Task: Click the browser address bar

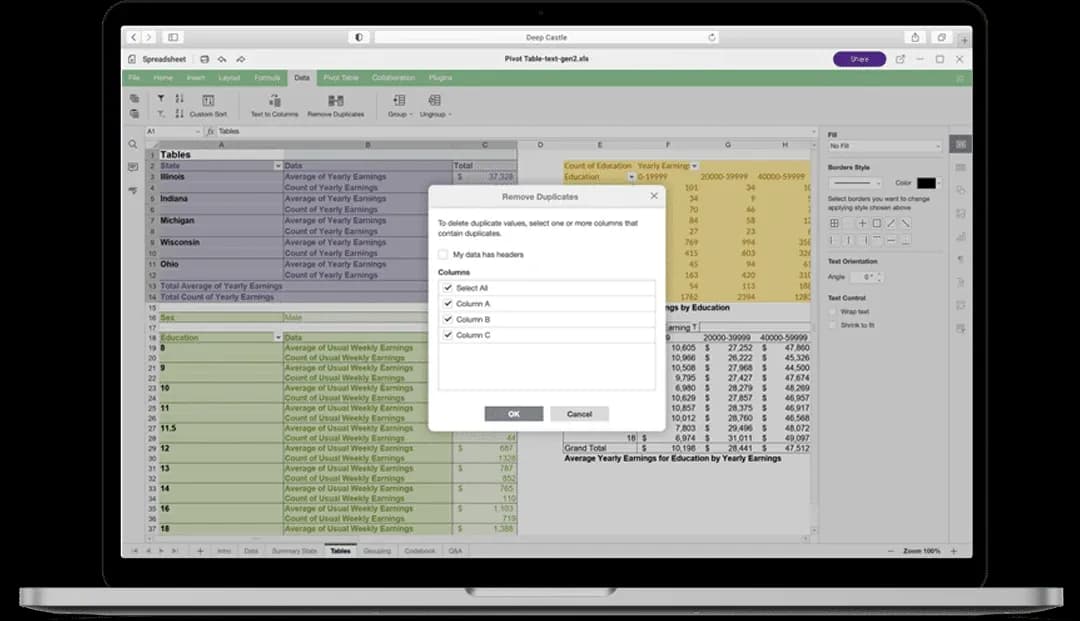Action: click(546, 37)
